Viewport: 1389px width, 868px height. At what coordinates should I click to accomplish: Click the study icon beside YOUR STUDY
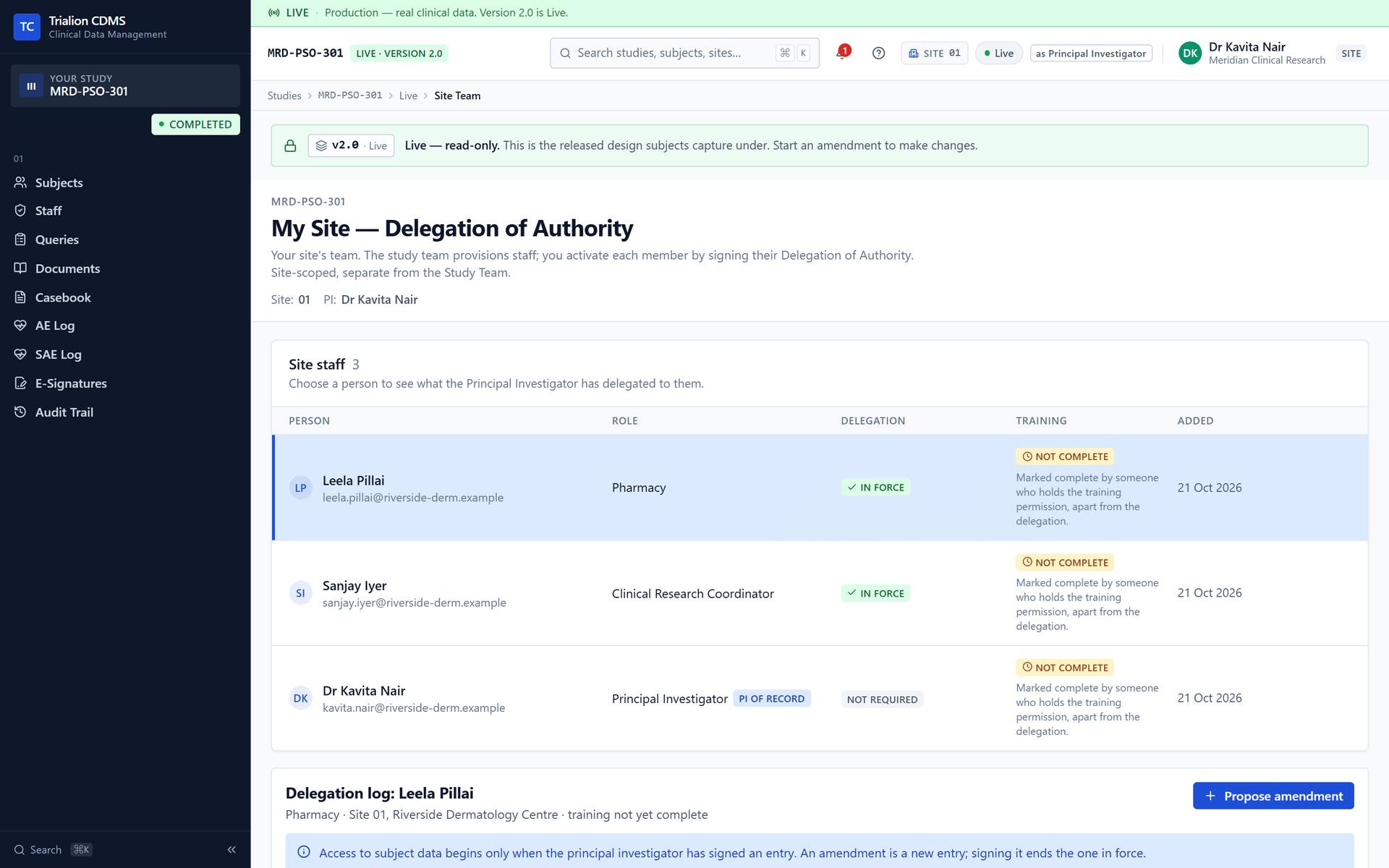tap(31, 86)
